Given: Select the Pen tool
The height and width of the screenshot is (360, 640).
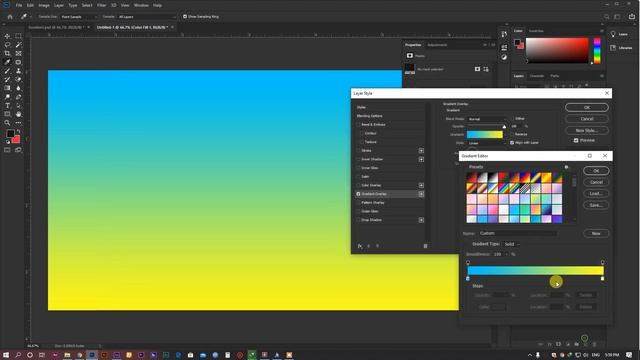Looking at the screenshot, I should [x=18, y=97].
